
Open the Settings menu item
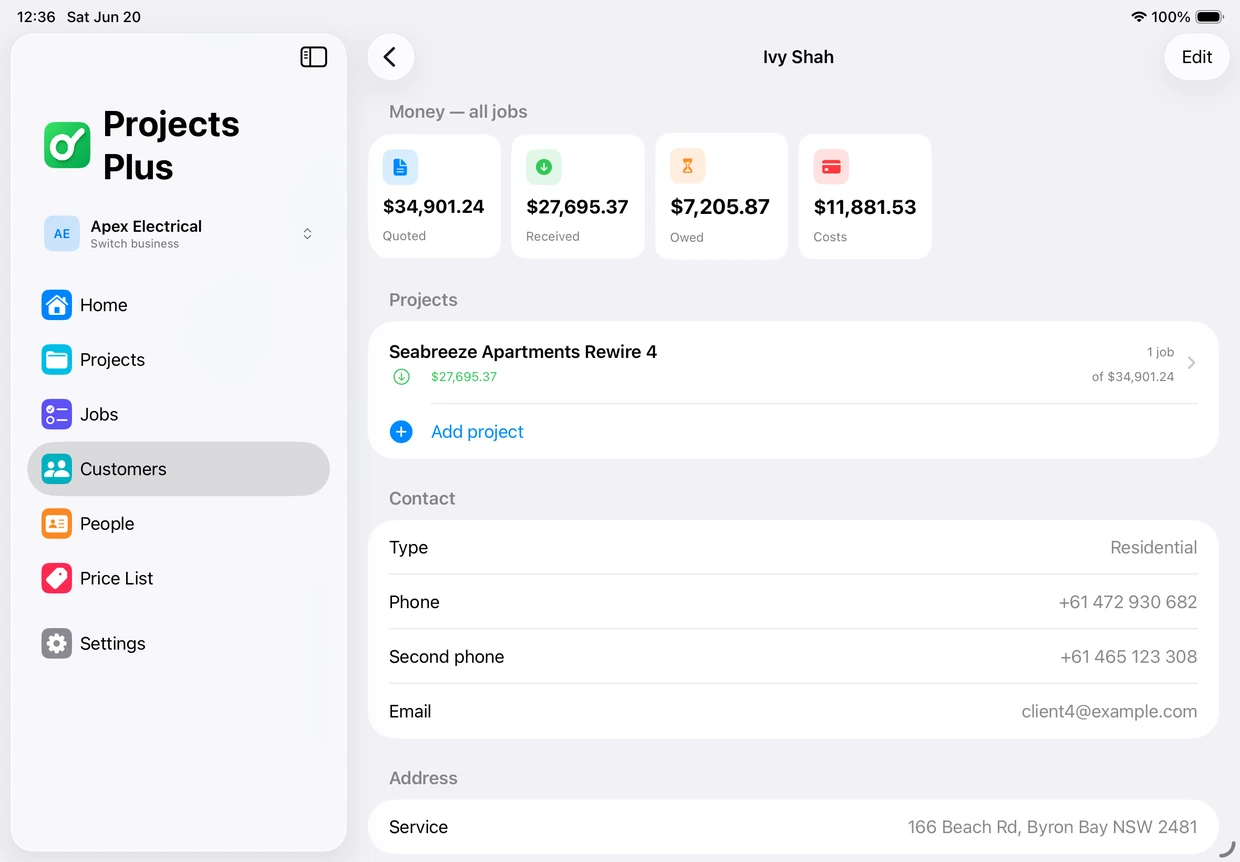[178, 643]
